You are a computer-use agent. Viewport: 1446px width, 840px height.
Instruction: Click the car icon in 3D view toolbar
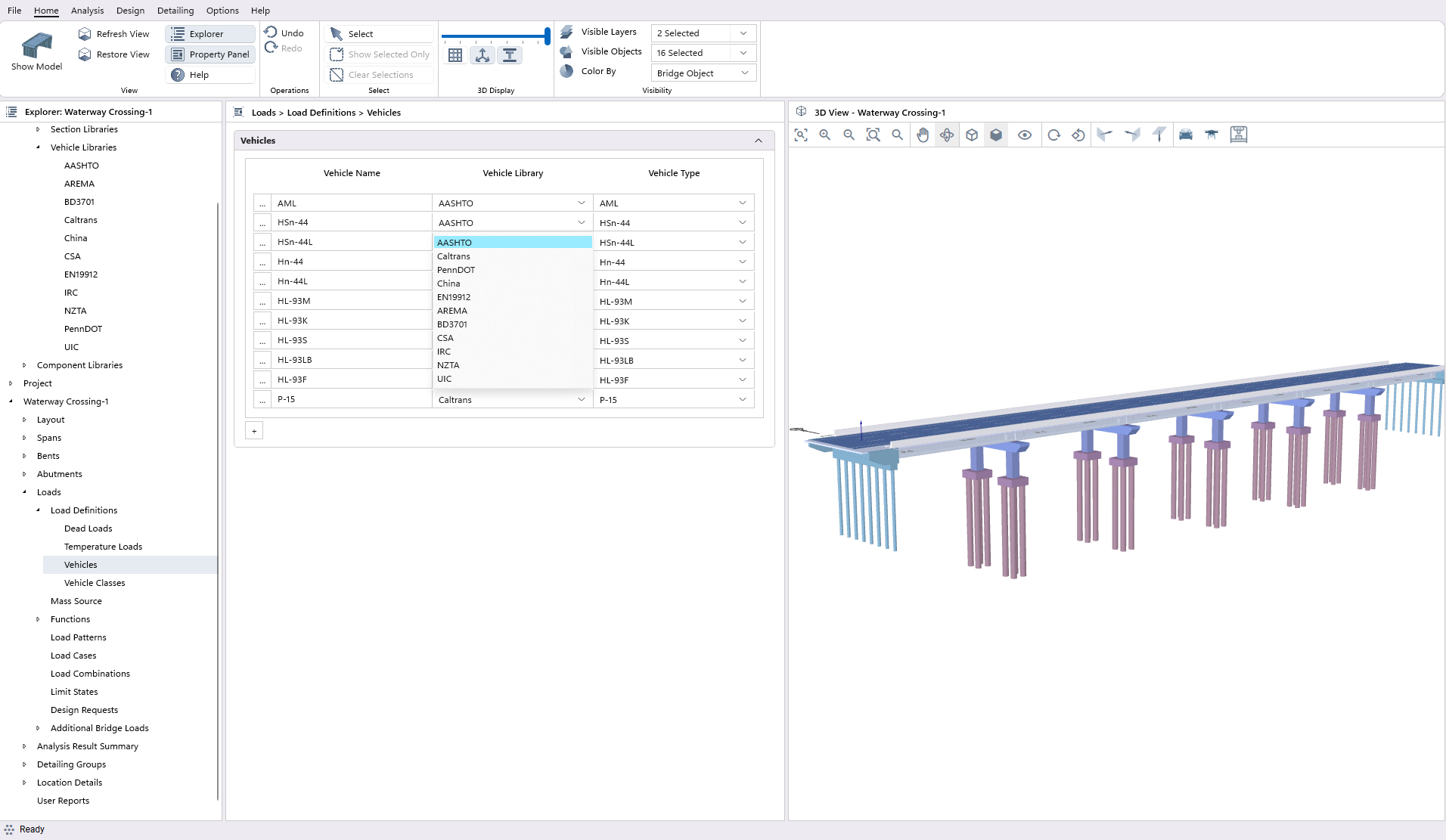click(1186, 135)
